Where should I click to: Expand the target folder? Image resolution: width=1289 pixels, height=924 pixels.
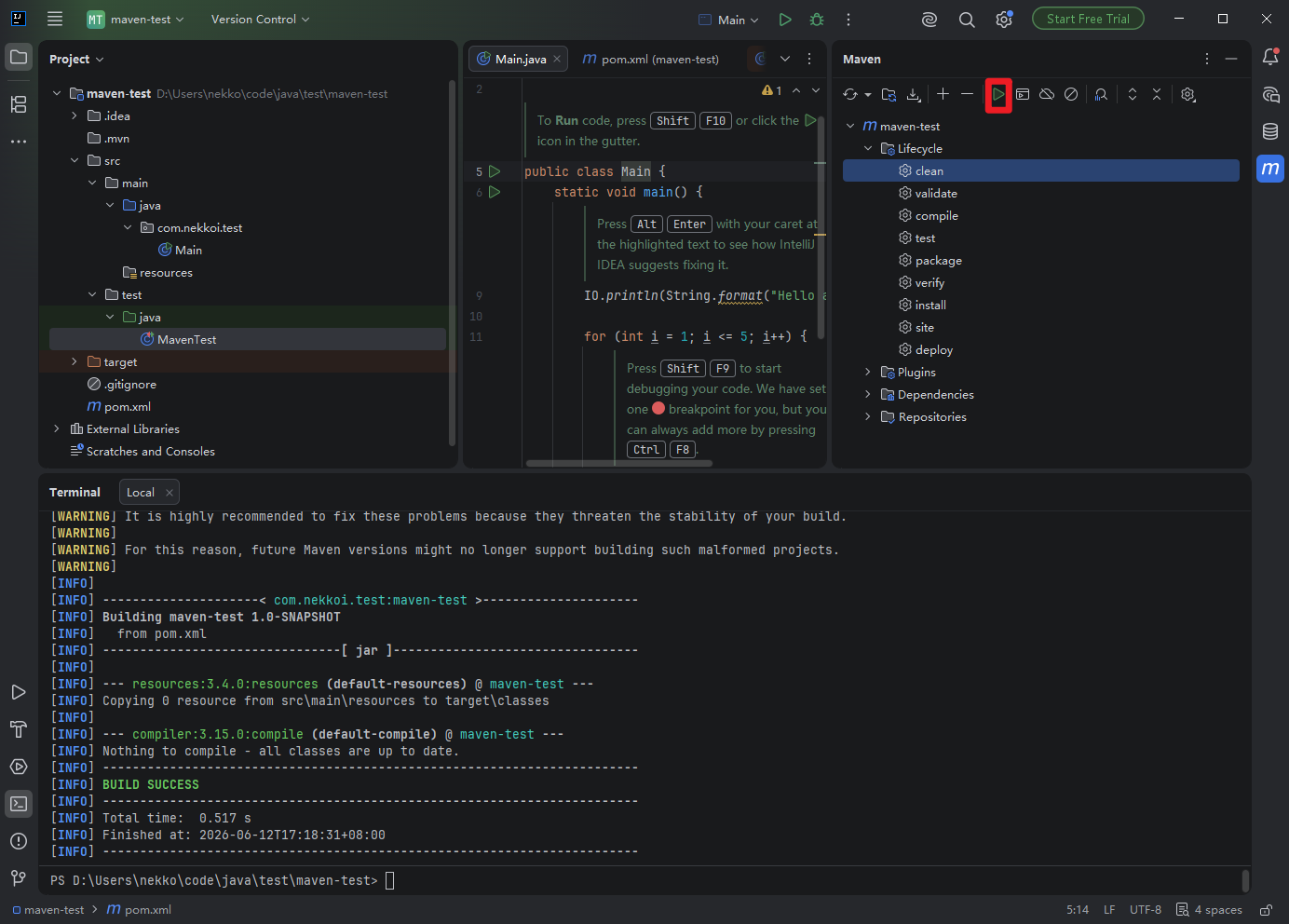(75, 361)
